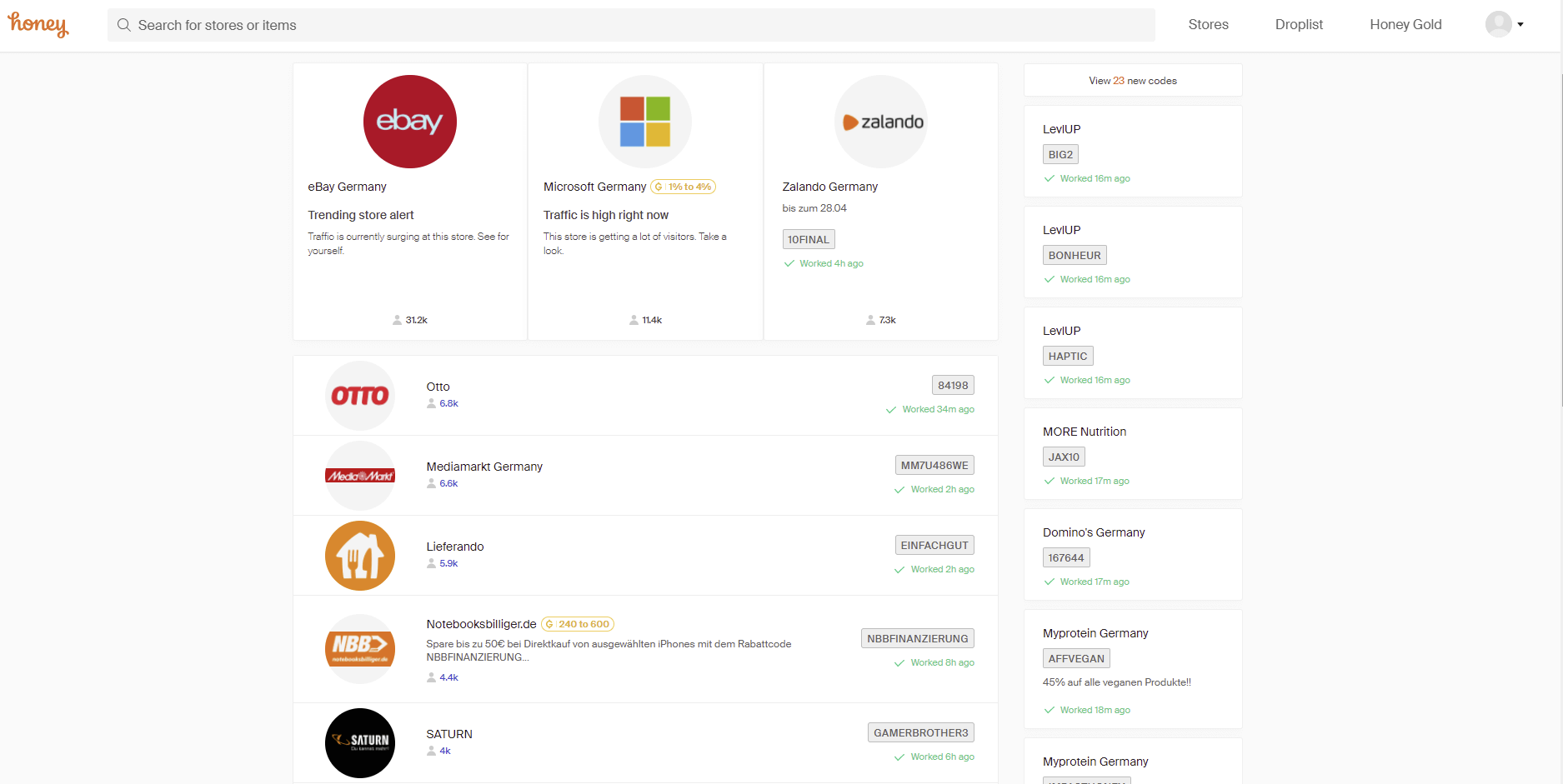Select the SATURN black logo
The height and width of the screenshot is (784, 1563).
click(360, 743)
